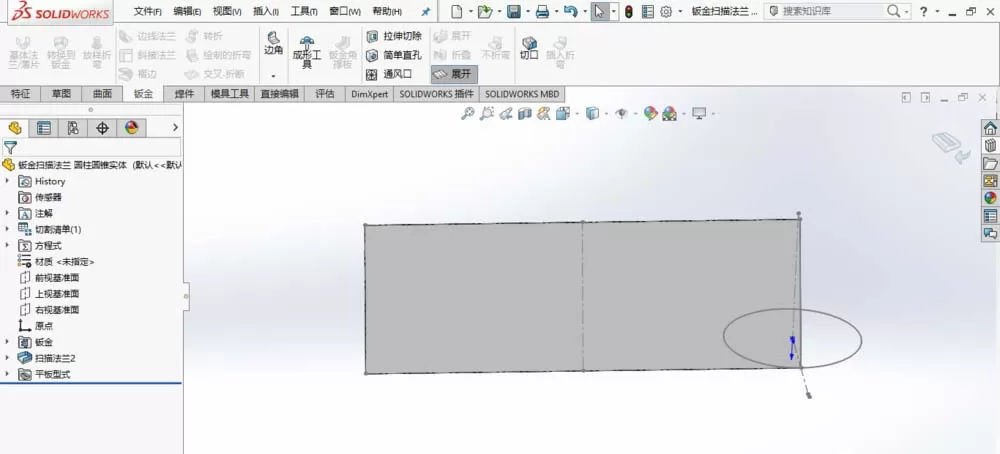Click the print icon in top toolbar
This screenshot has width=1000, height=454.
(542, 11)
